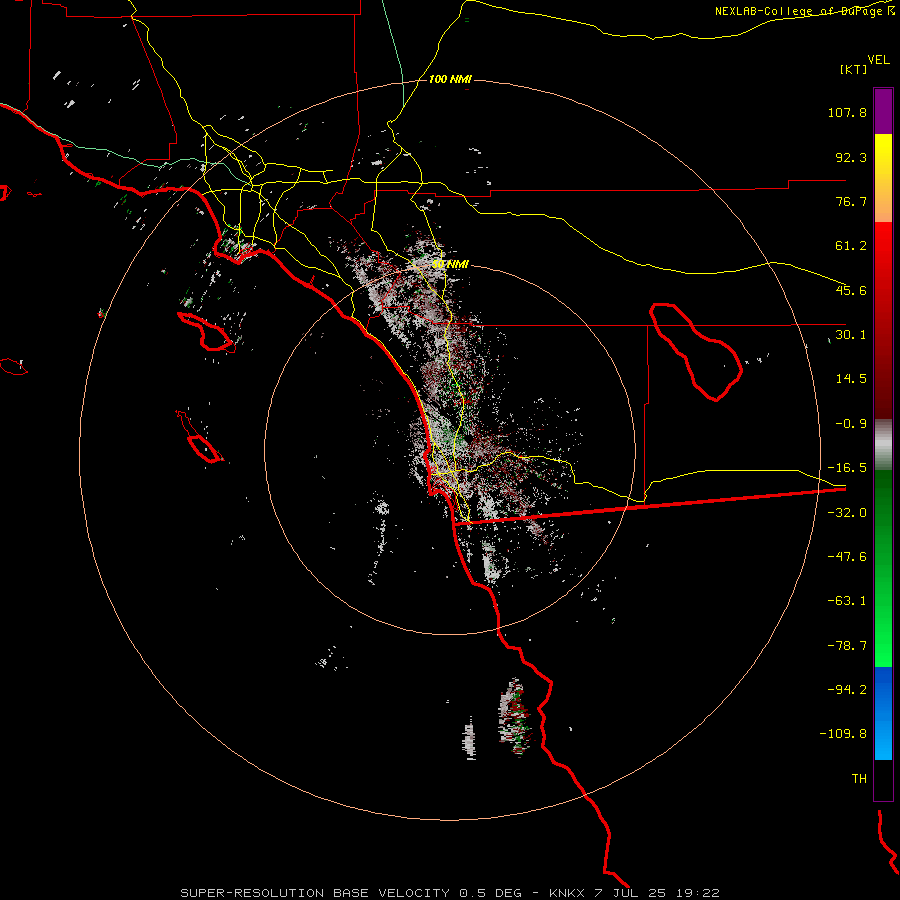Image resolution: width=900 pixels, height=900 pixels.
Task: Click the 107.8 velocity scale label
Action: [x=847, y=112]
